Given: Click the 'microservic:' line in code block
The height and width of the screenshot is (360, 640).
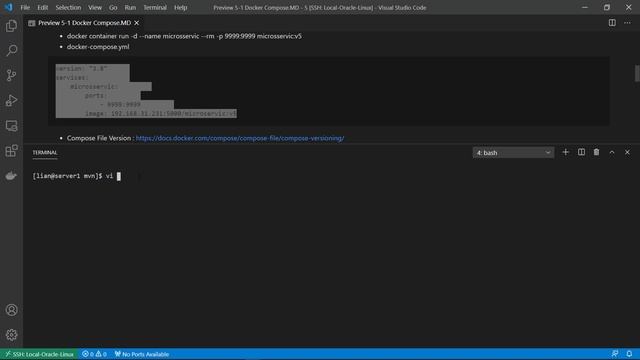Looking at the screenshot, I should click(x=94, y=87).
